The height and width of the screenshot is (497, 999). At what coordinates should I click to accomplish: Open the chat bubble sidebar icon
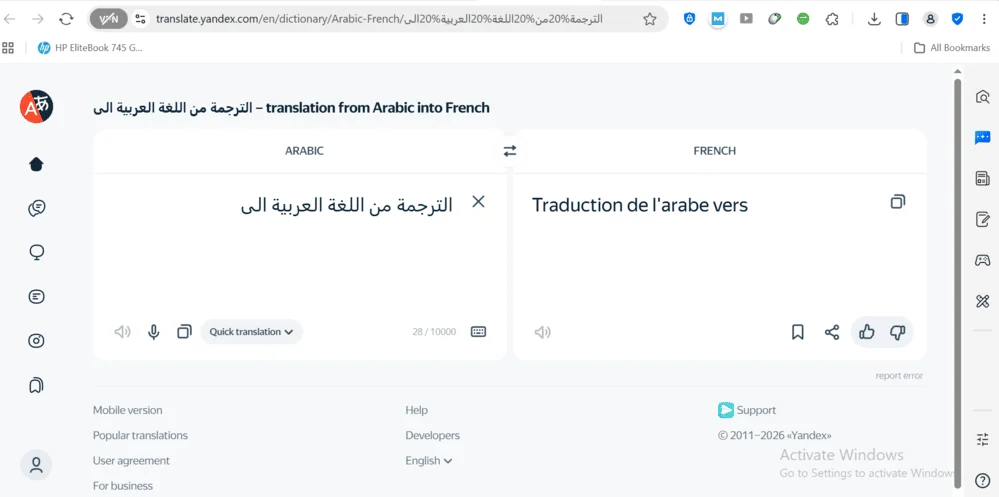(36, 208)
